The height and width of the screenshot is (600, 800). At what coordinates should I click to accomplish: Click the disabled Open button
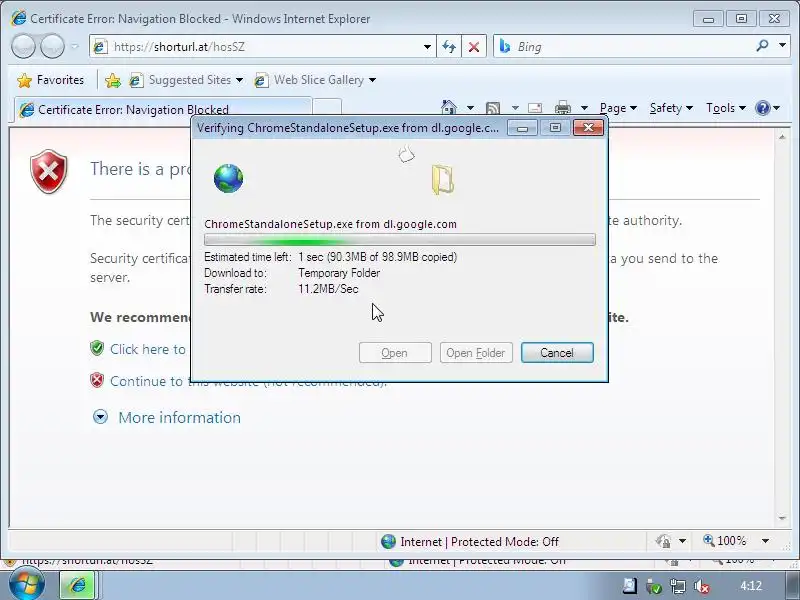click(395, 353)
